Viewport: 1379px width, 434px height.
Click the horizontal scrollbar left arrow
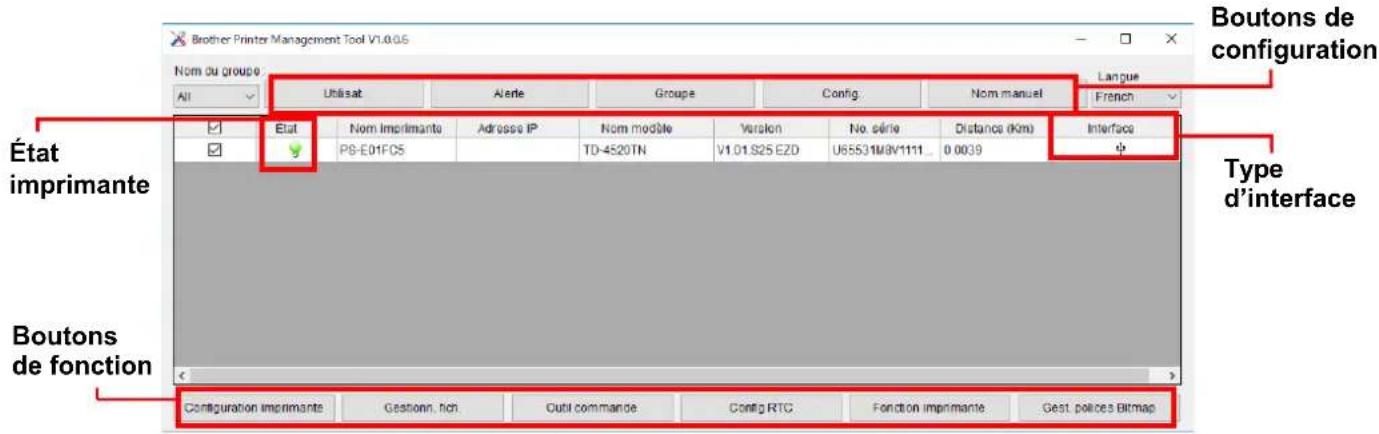pyautogui.click(x=182, y=375)
